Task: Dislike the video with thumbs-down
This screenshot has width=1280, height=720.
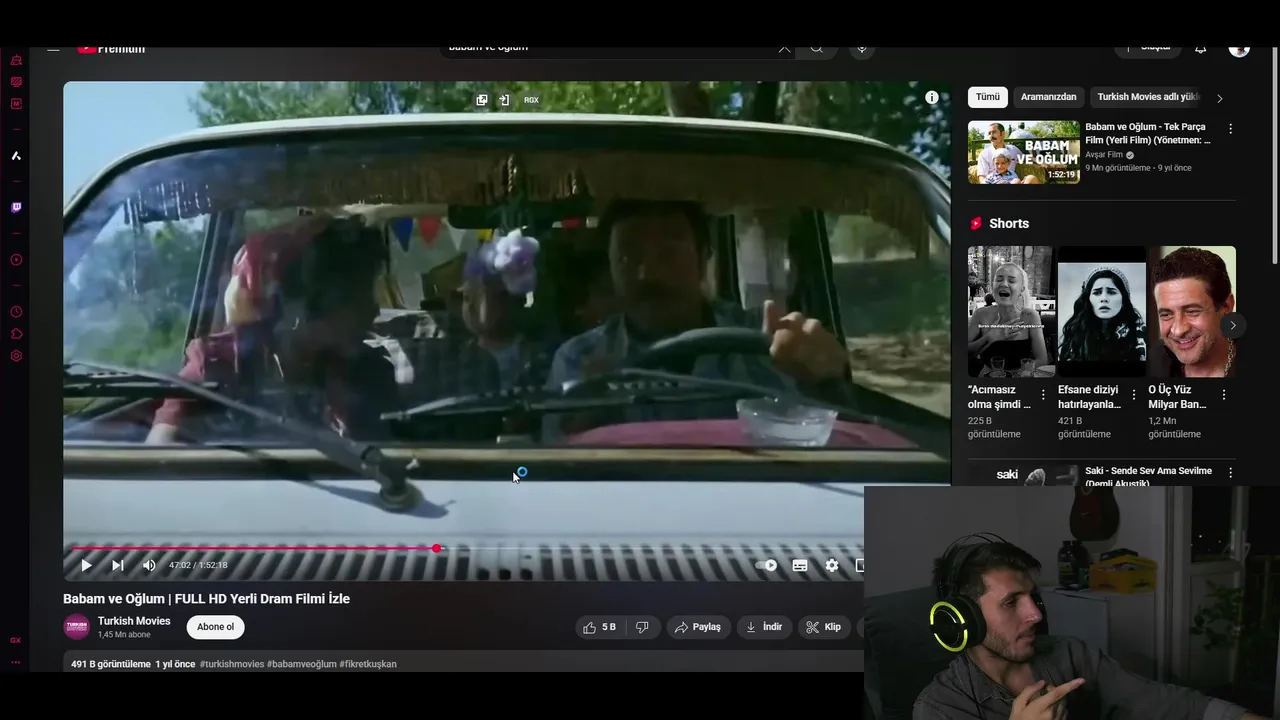Action: 642,627
